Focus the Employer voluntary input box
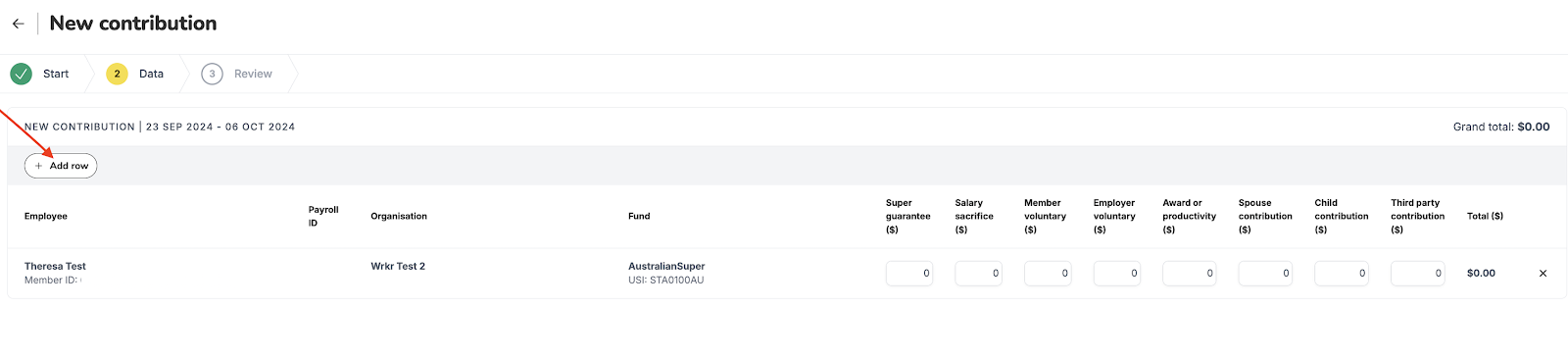 click(1117, 273)
